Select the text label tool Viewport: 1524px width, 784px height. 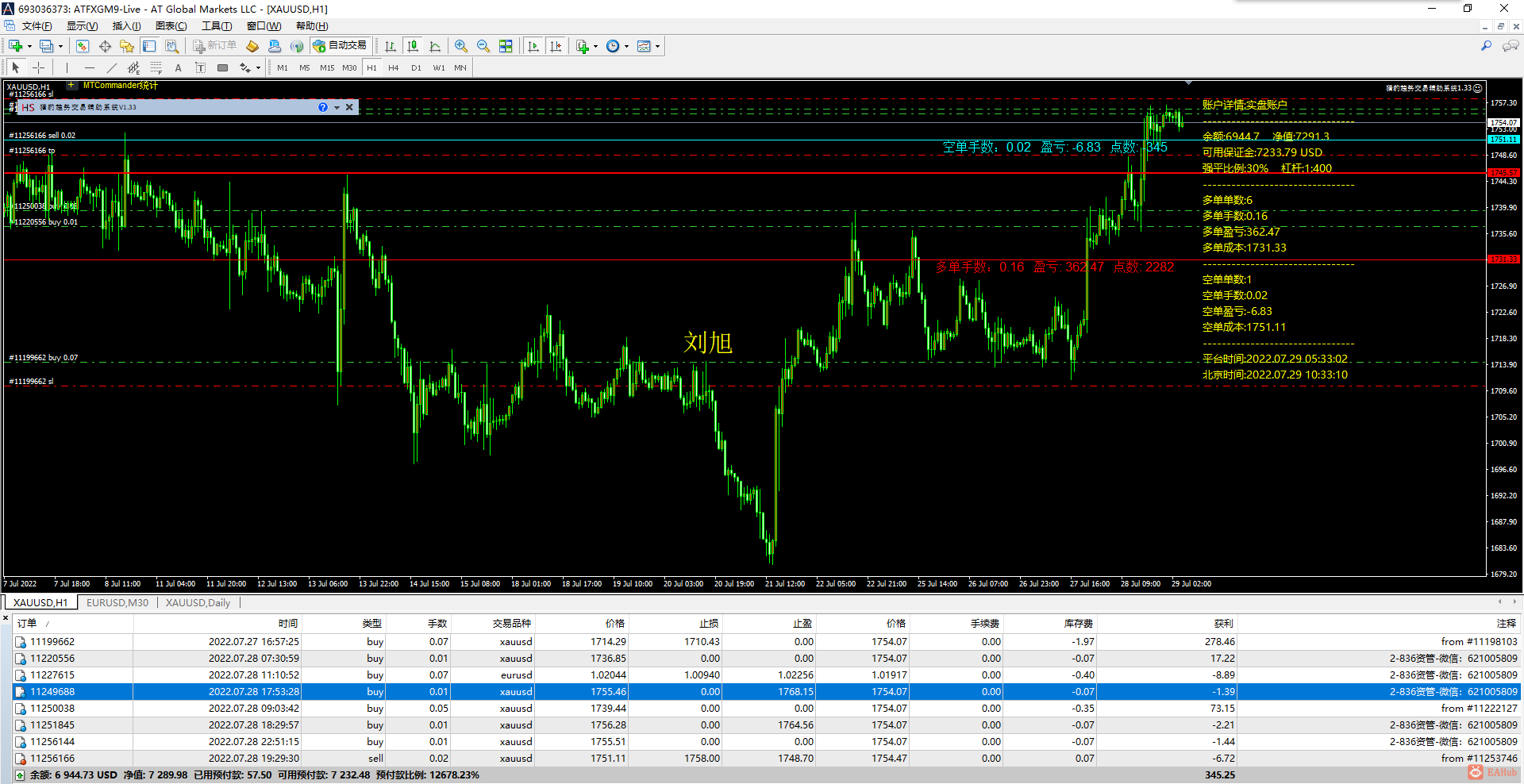pyautogui.click(x=200, y=67)
